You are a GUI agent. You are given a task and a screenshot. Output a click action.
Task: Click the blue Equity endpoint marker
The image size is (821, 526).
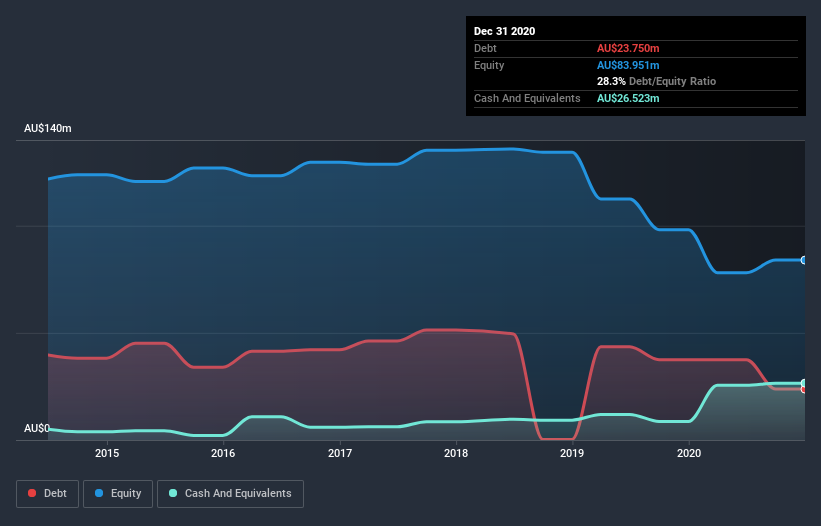(804, 260)
